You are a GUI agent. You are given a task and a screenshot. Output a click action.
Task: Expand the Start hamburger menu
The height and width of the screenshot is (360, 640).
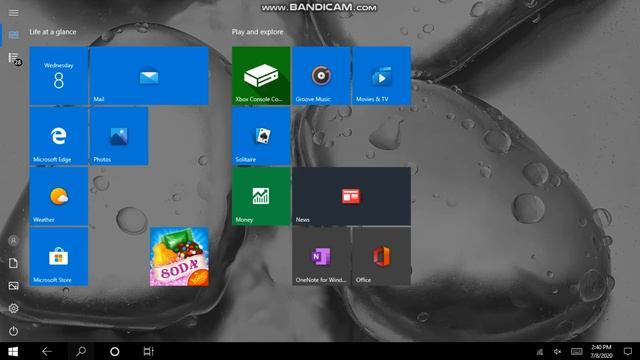click(x=13, y=13)
